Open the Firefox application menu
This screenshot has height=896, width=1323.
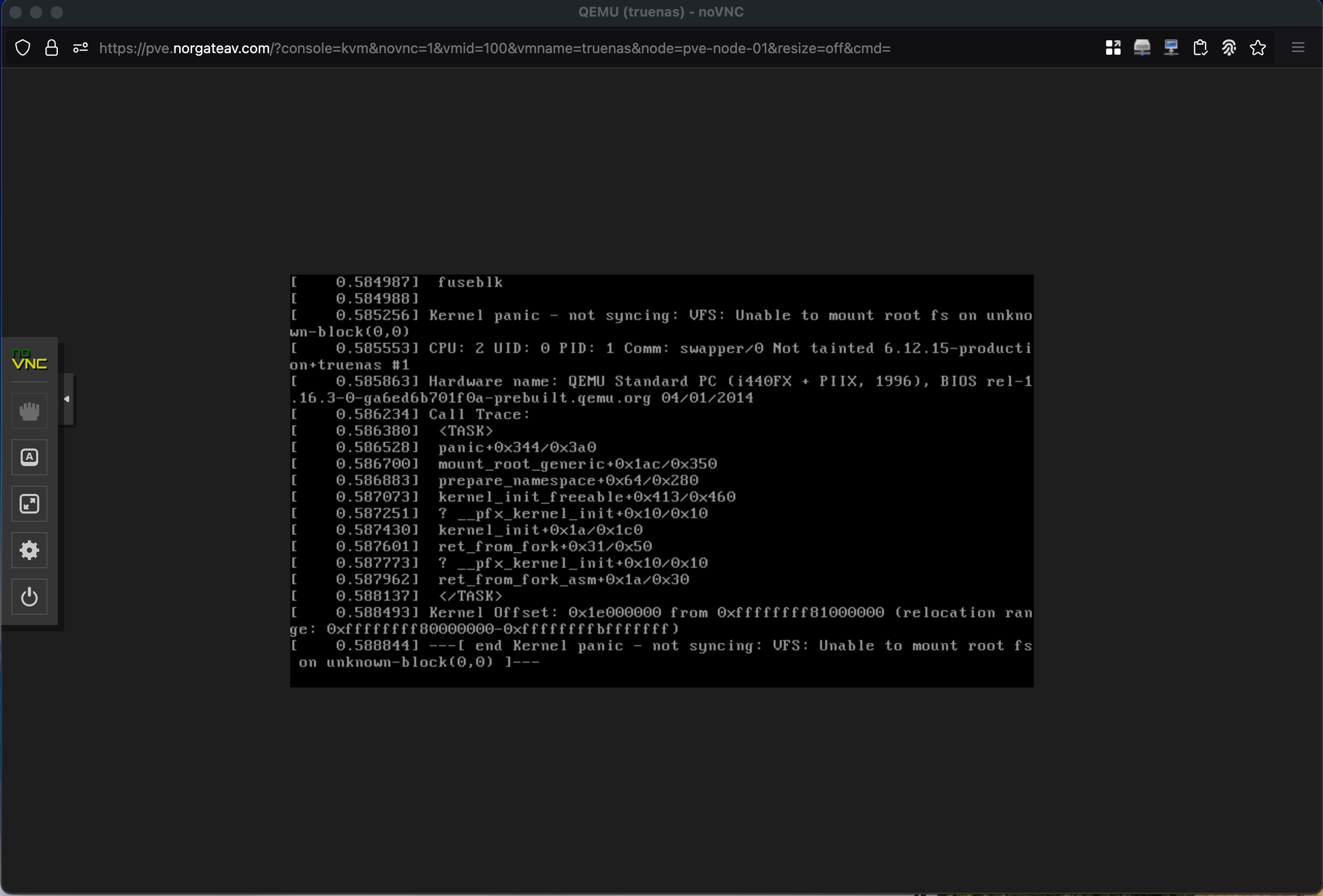coord(1299,48)
